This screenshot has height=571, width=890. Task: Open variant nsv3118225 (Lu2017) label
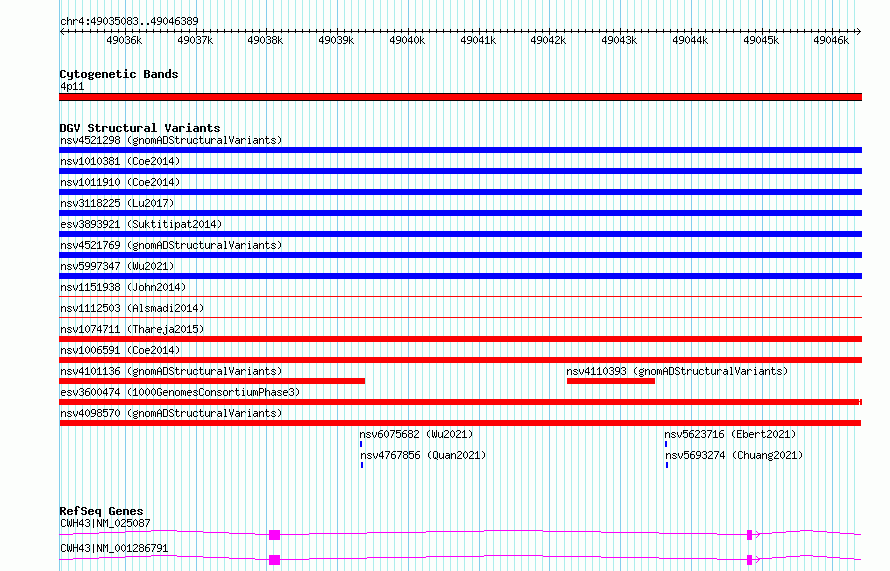117,203
